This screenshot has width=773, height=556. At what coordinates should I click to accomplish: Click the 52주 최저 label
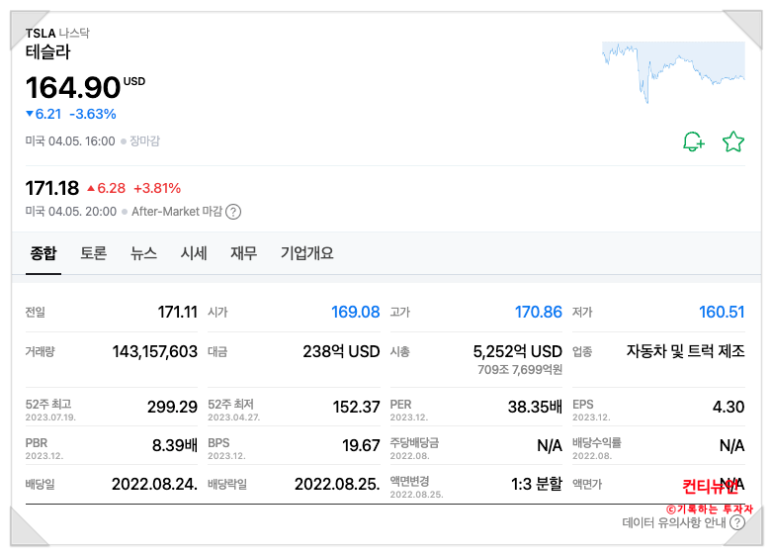click(231, 405)
